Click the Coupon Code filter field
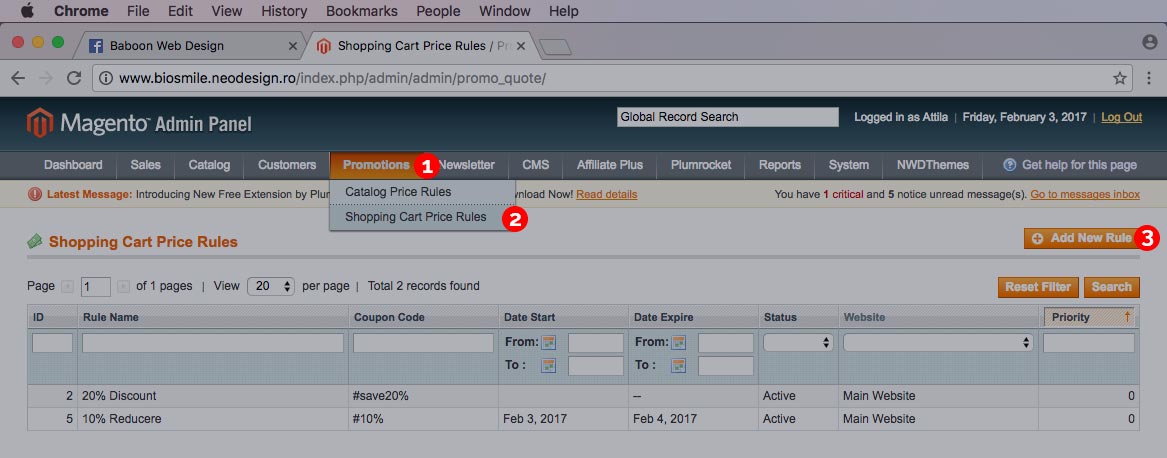The image size is (1167, 458). pos(423,343)
